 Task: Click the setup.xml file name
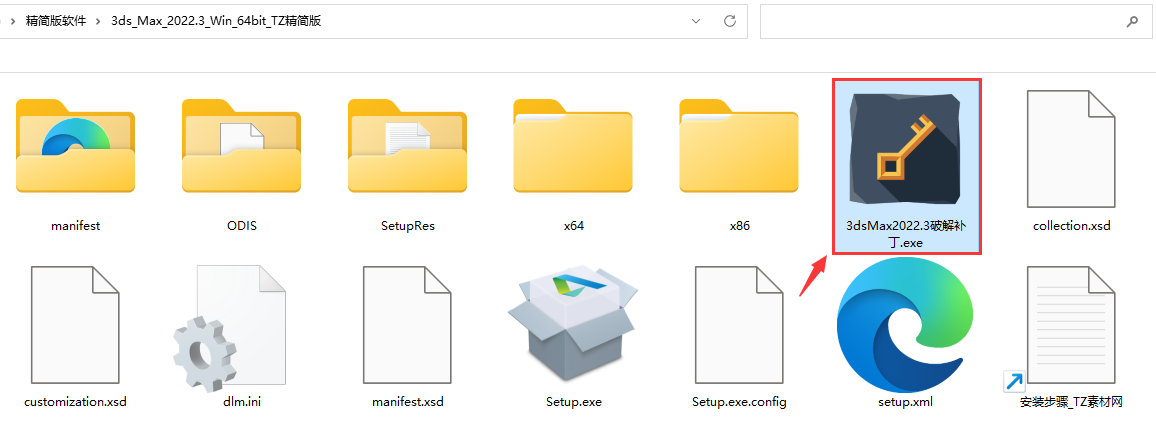pyautogui.click(x=906, y=402)
